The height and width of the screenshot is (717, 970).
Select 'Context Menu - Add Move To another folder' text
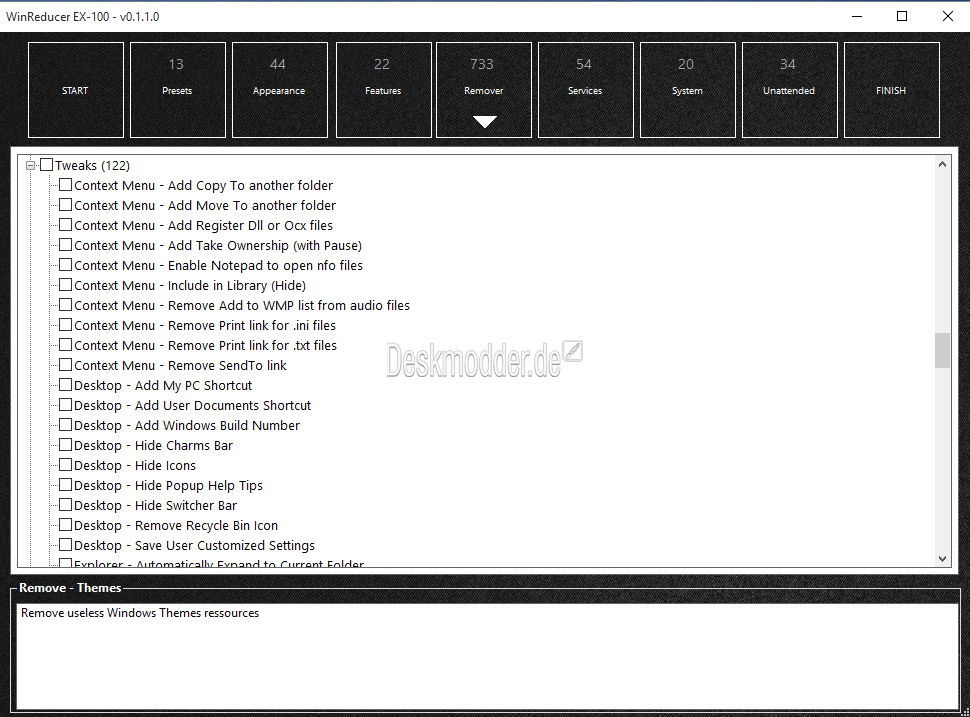pyautogui.click(x=205, y=205)
